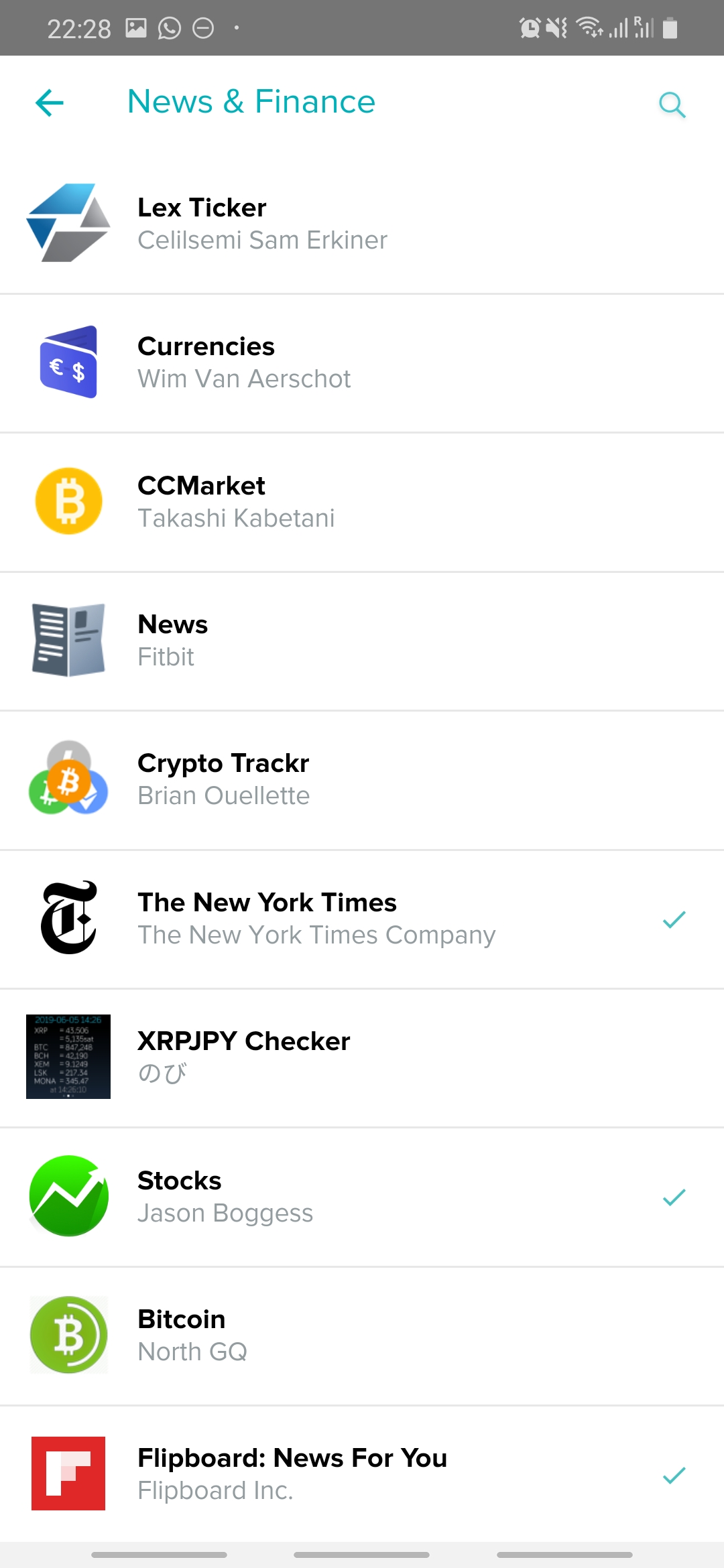This screenshot has height=1568, width=724.
Task: Tap the back arrow icon
Action: pyautogui.click(x=50, y=103)
